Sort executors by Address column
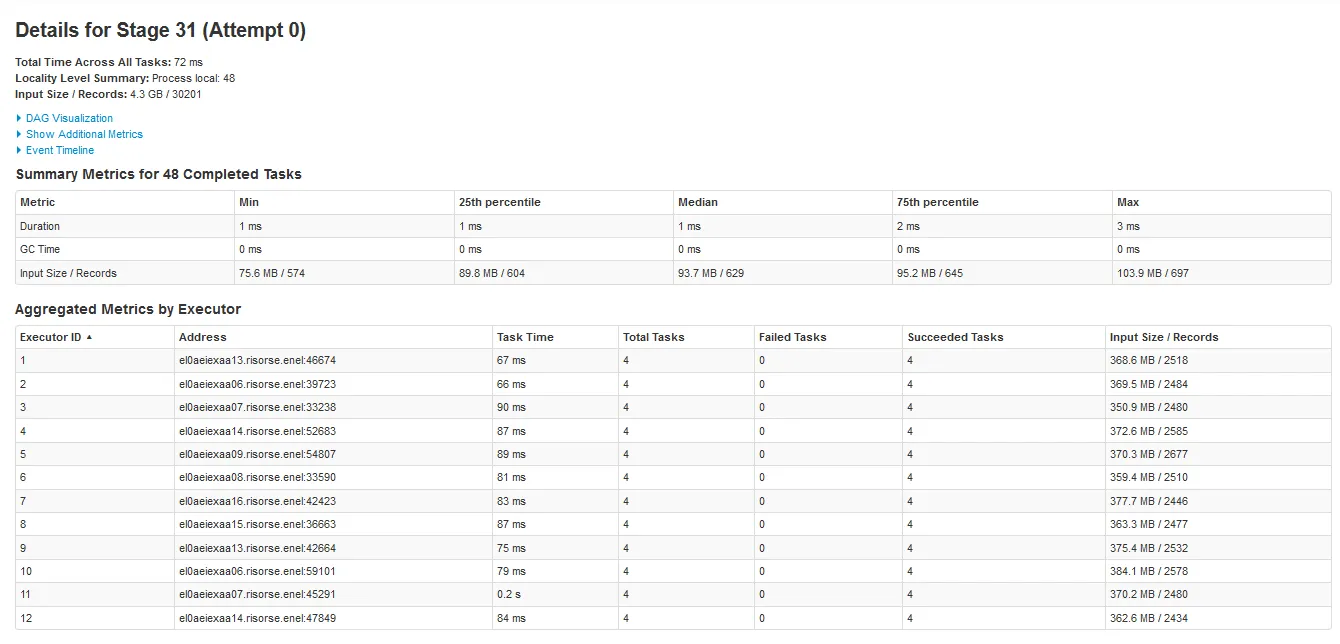Viewport: 1340px width, 644px height. pos(203,337)
